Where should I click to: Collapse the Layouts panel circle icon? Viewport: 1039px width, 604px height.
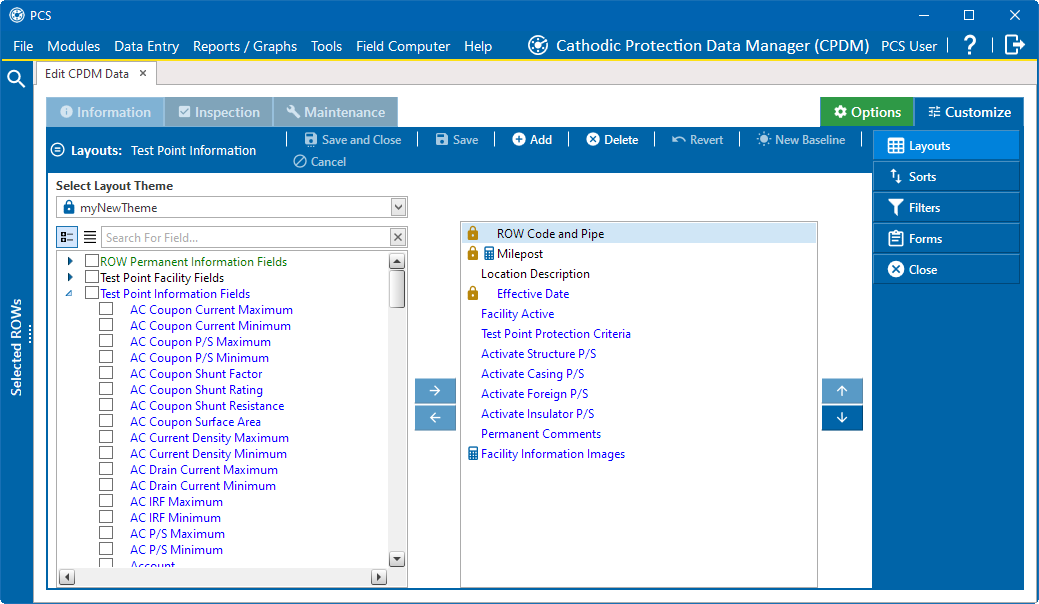pyautogui.click(x=58, y=150)
